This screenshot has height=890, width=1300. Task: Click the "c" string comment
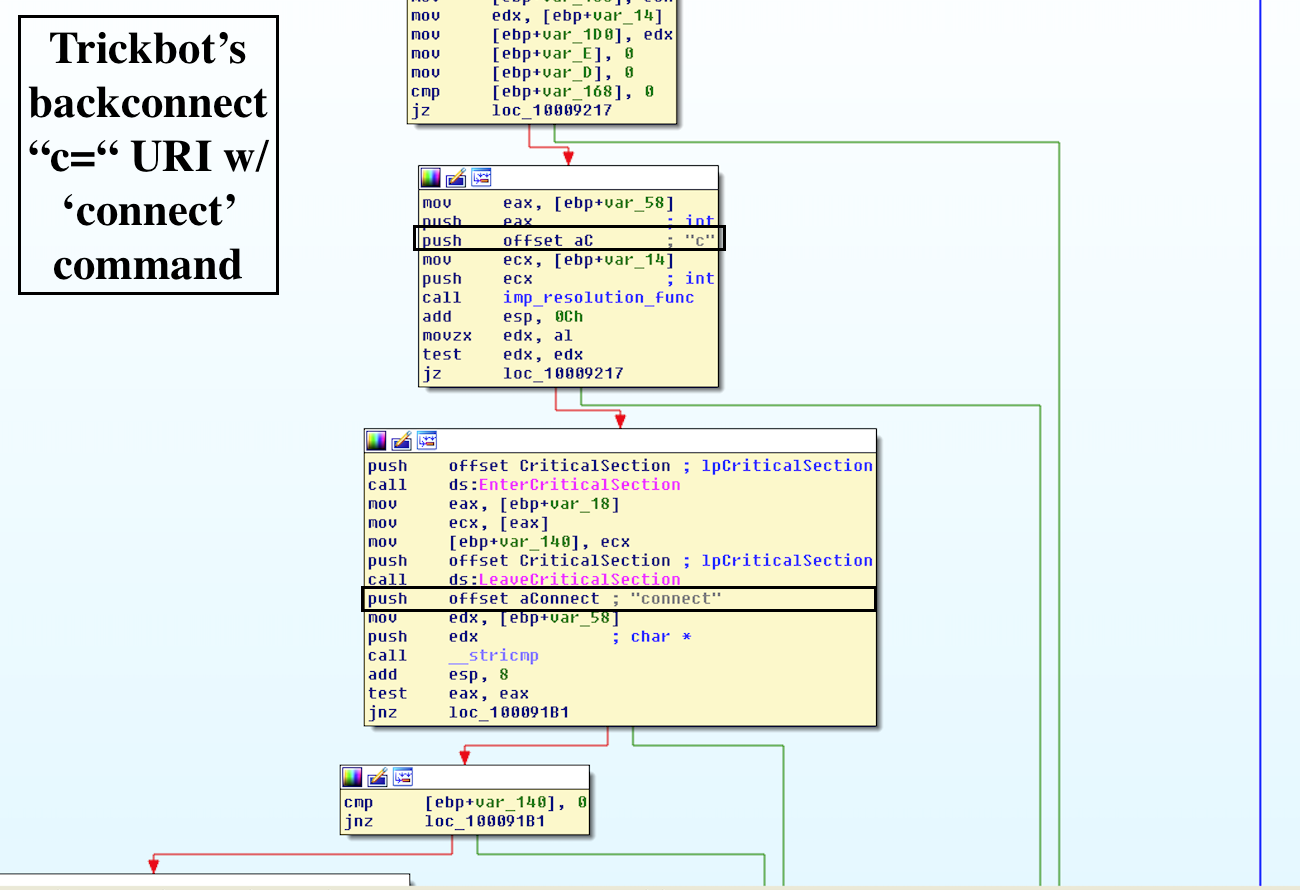coord(700,240)
